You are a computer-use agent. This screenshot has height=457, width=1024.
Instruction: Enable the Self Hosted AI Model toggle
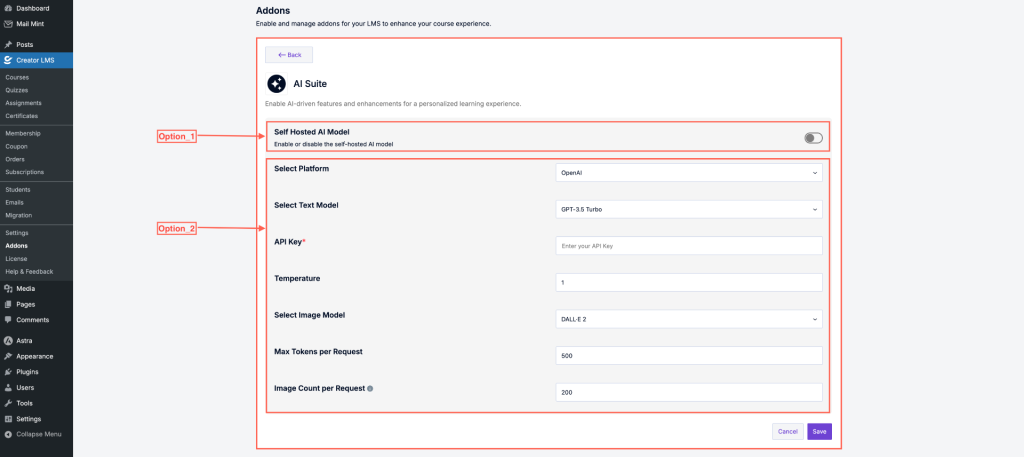[x=813, y=137]
